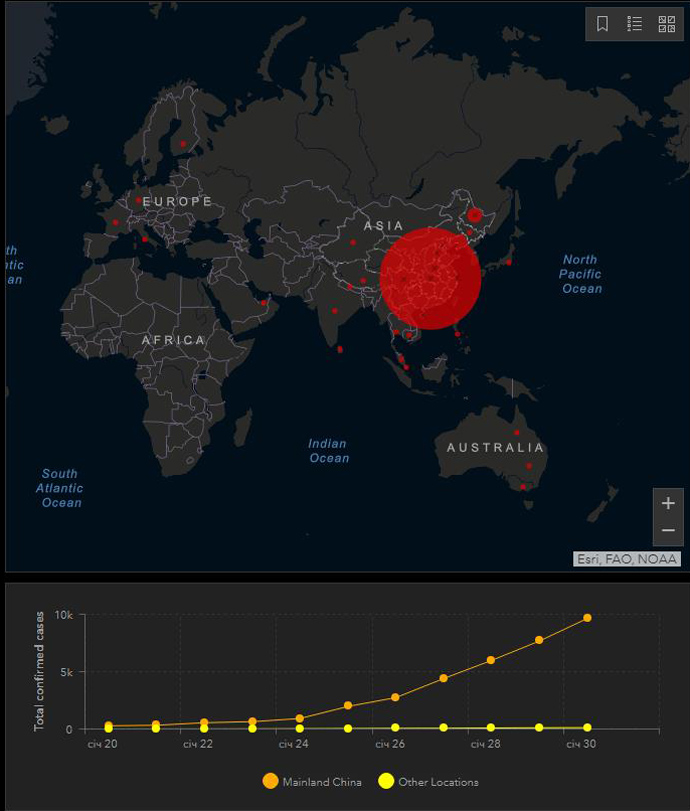
Task: Select the yellow data point at січ 30
Action: (587, 727)
